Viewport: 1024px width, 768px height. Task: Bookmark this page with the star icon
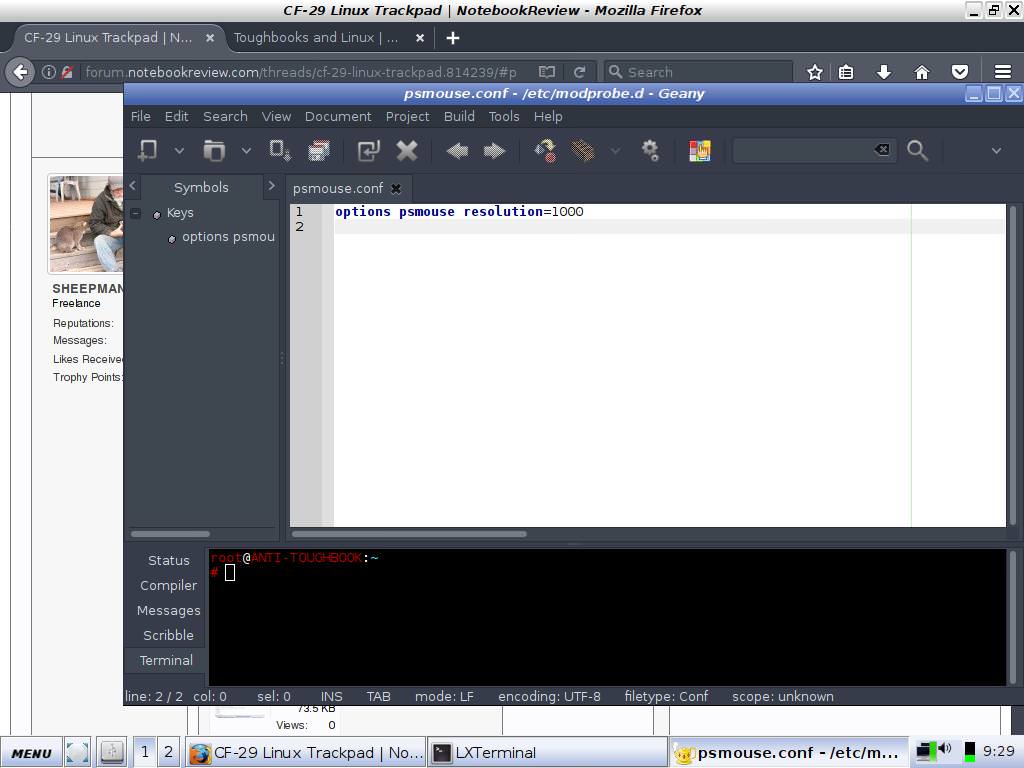click(x=814, y=72)
